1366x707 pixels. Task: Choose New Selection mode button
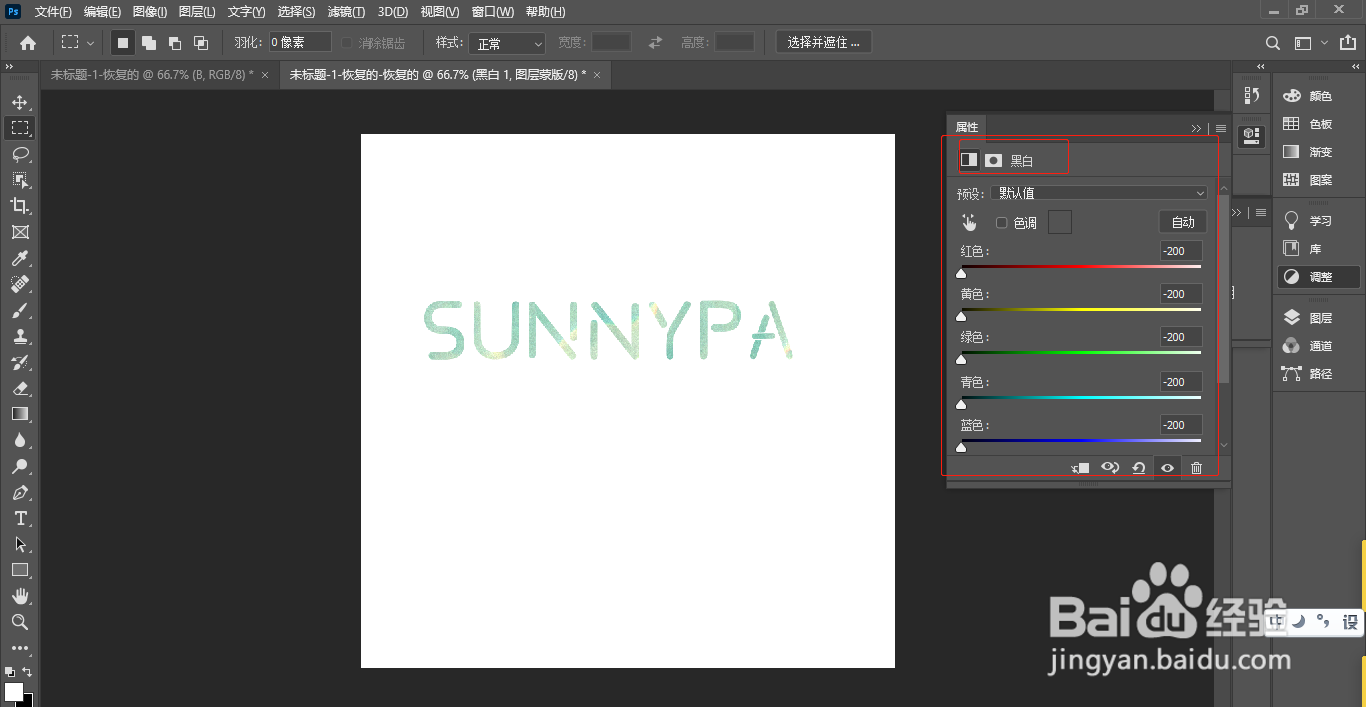pyautogui.click(x=123, y=43)
